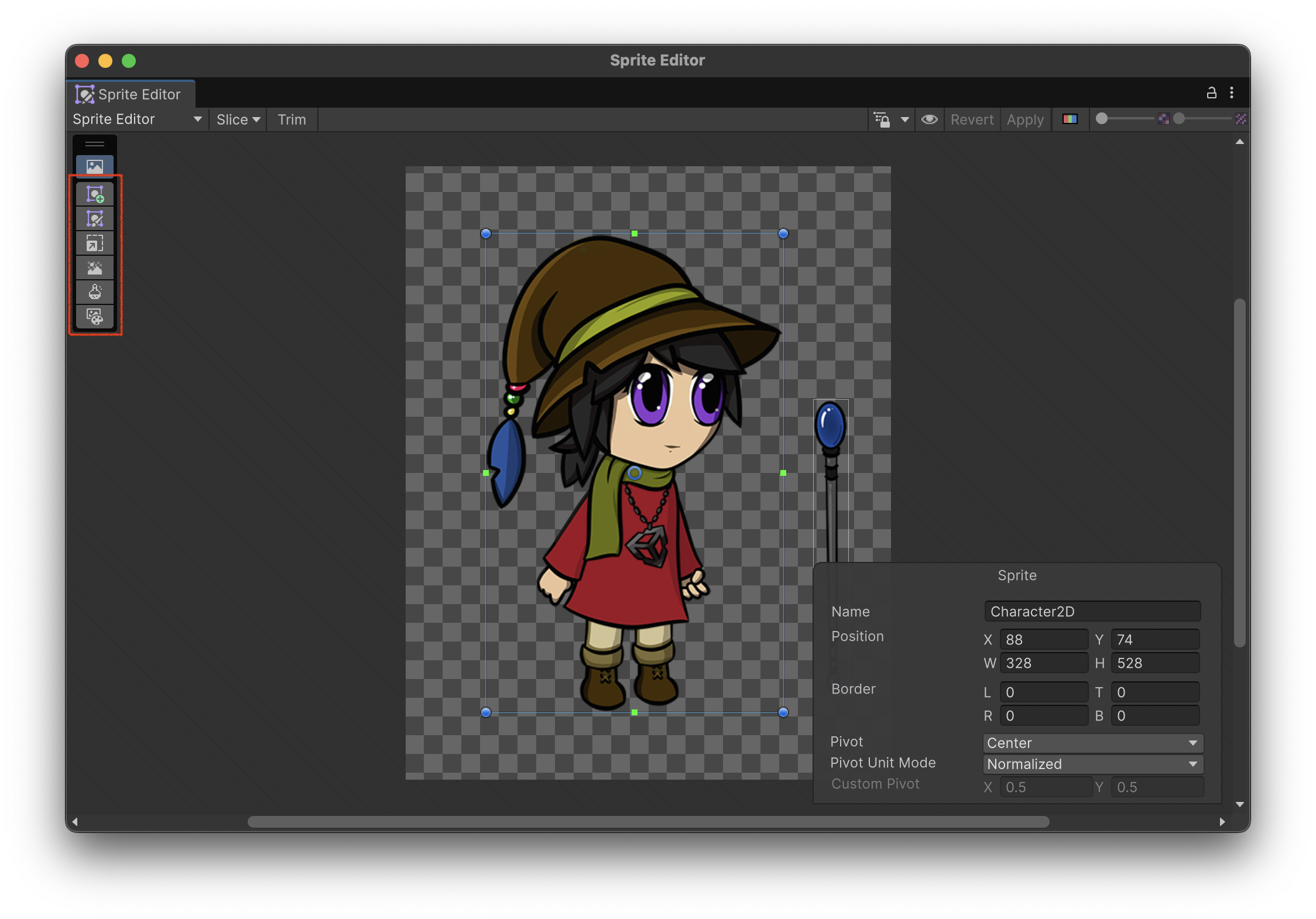Viewport: 1316px width, 919px height.
Task: Click the overlay toolbar drag handle
Action: tap(95, 144)
